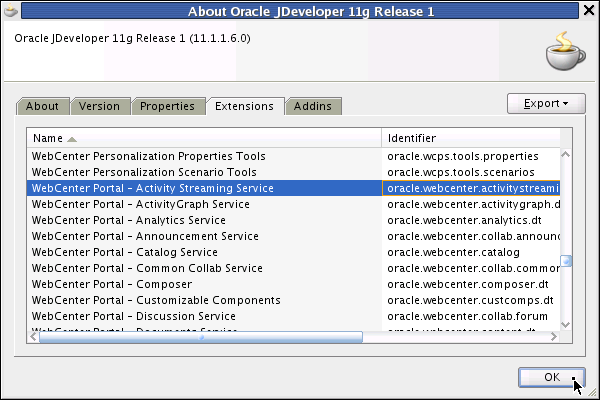Open the Properties tab
The image size is (600, 400).
click(167, 106)
